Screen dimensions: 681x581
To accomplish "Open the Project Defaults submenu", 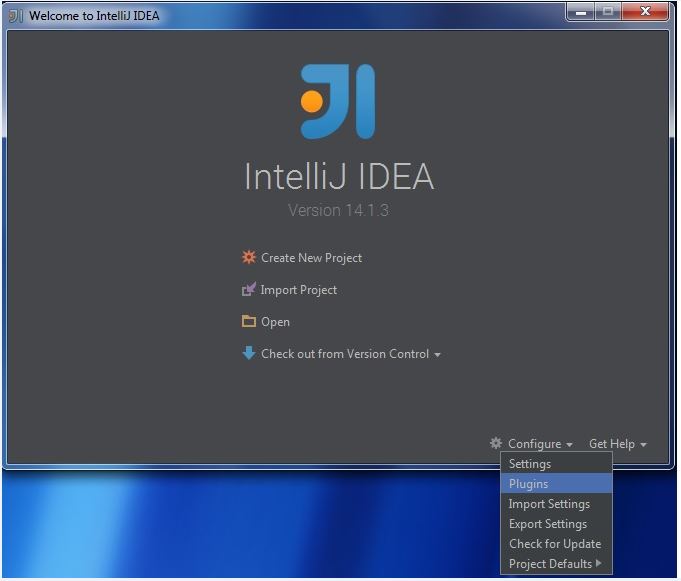I will 556,564.
